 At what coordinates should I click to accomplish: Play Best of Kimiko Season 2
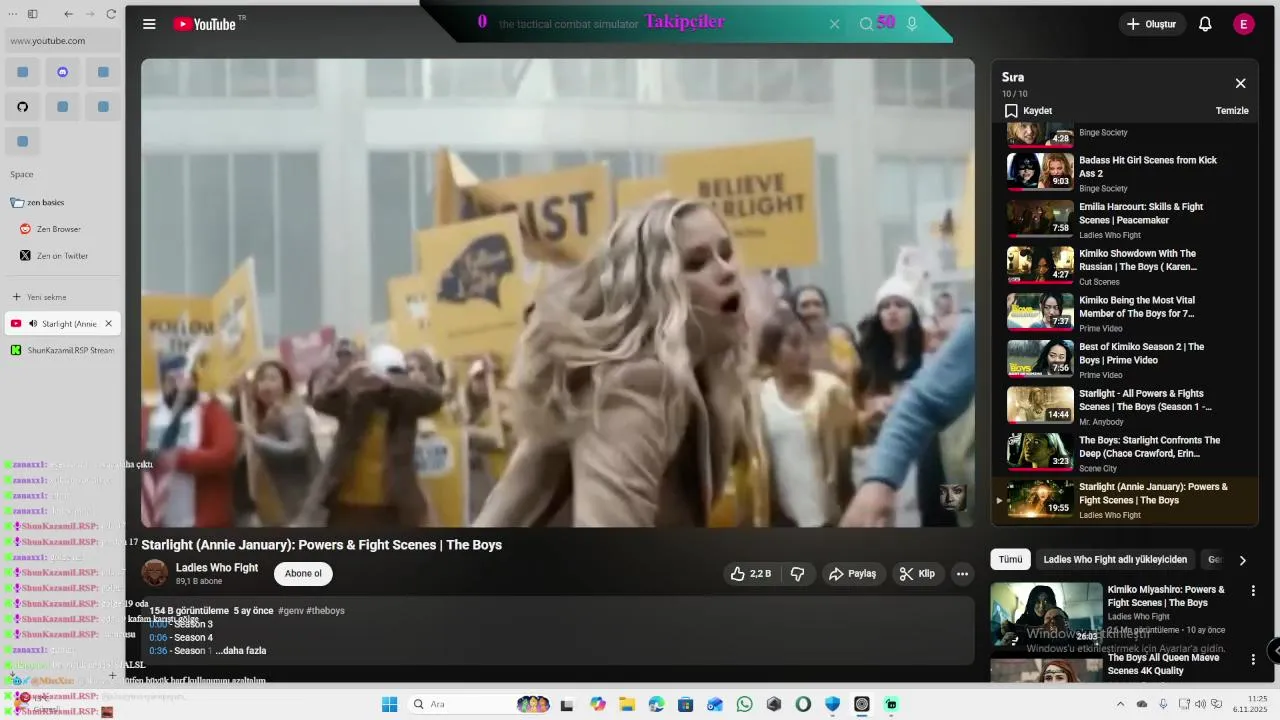click(1125, 358)
